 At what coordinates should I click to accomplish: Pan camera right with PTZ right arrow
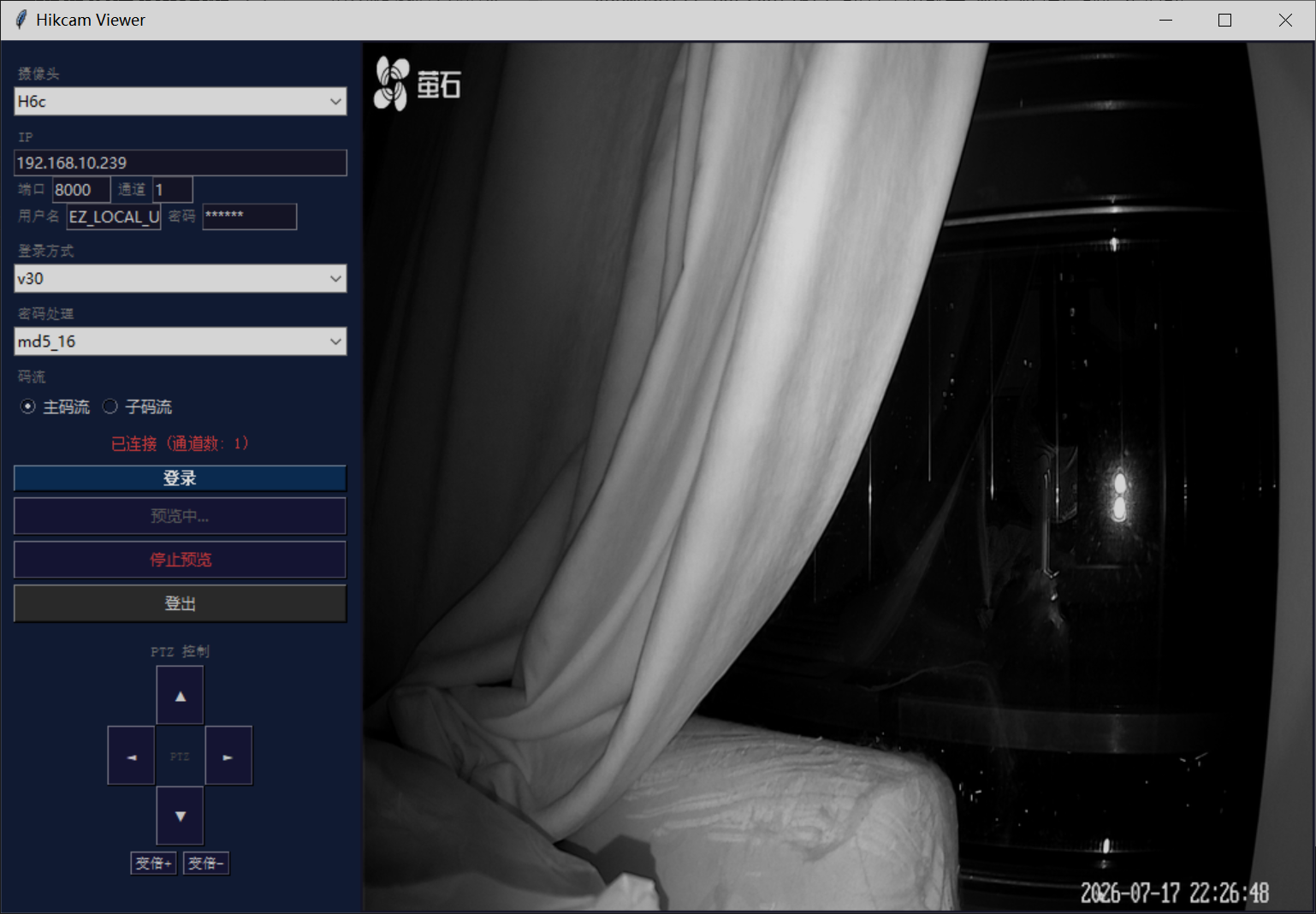[x=228, y=756]
